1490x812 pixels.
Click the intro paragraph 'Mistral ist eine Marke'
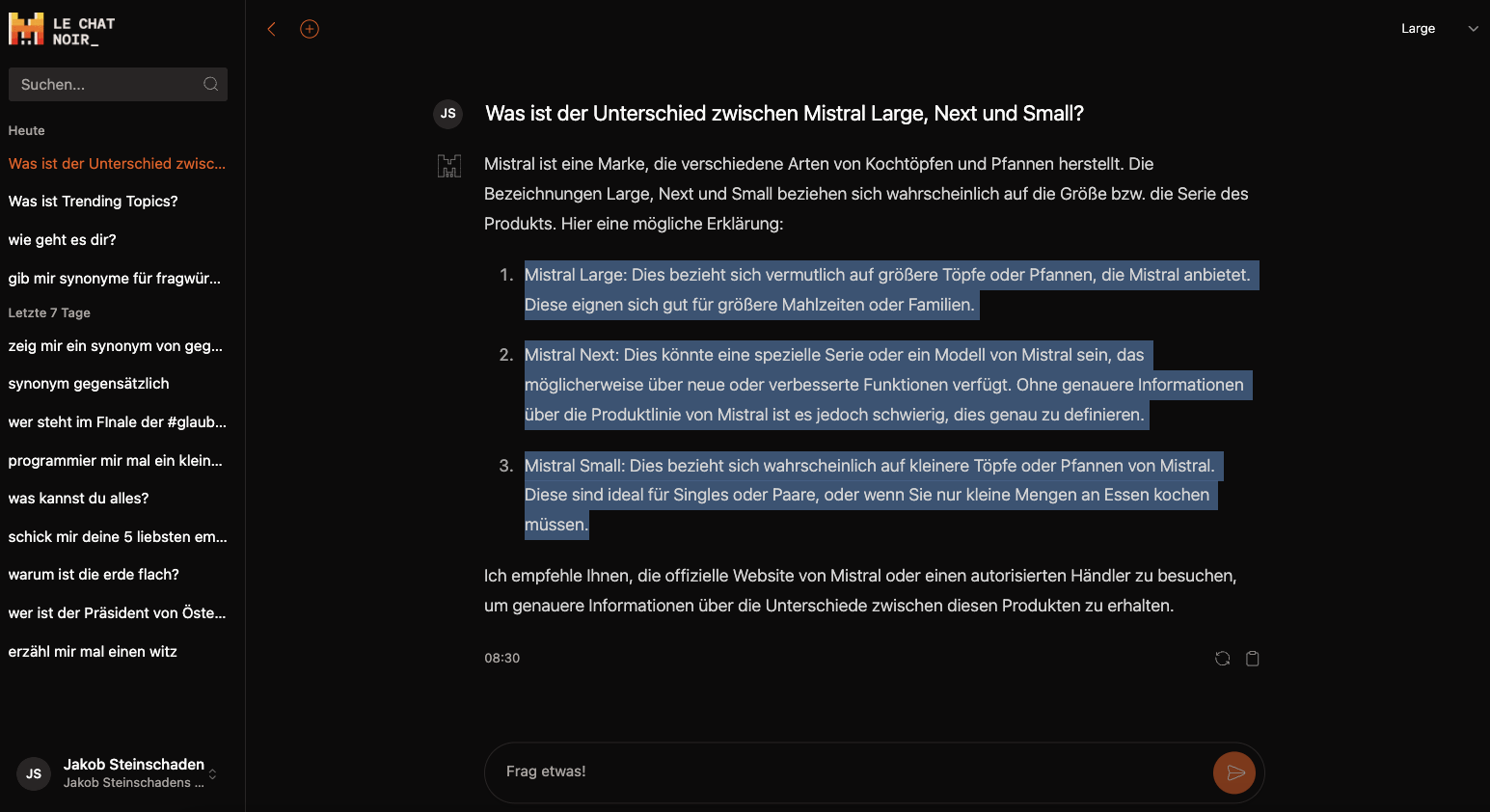pyautogui.click(x=866, y=194)
